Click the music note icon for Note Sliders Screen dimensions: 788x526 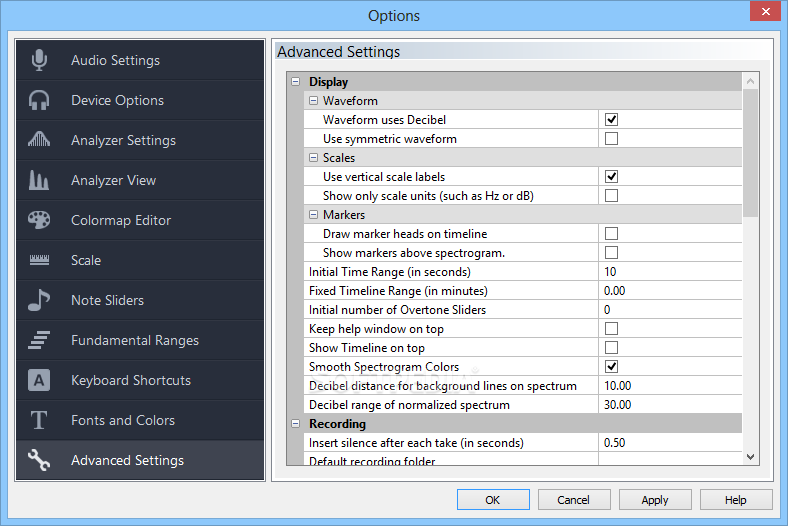[x=40, y=300]
